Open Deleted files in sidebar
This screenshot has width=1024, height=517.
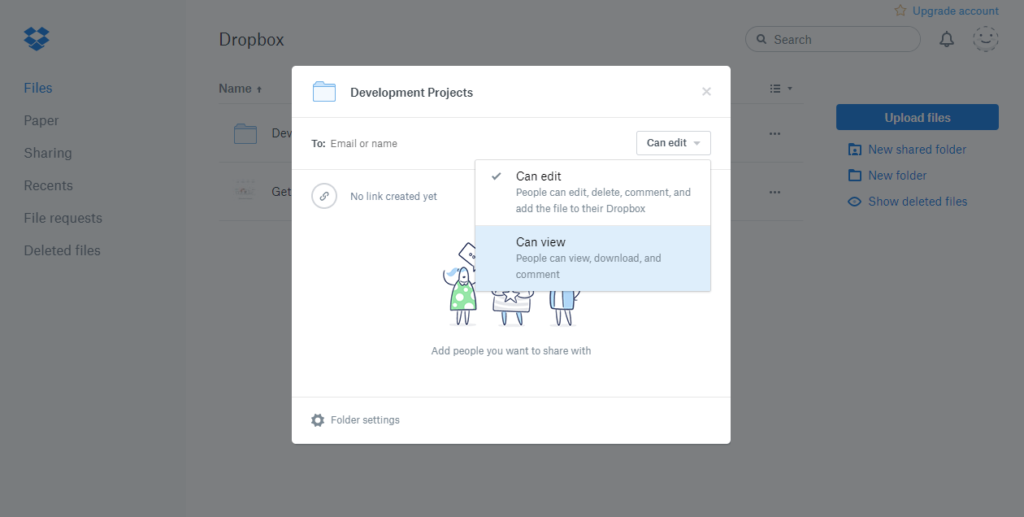coord(62,251)
